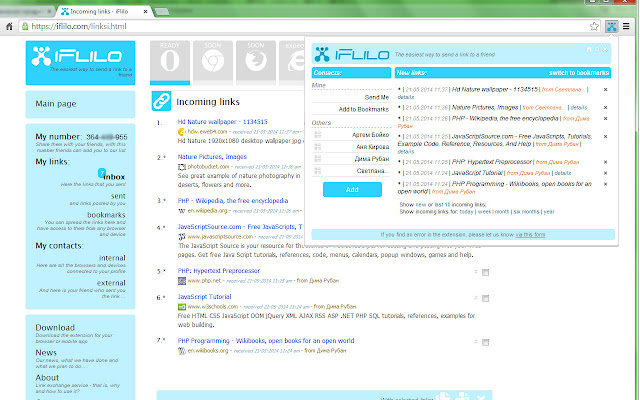
Task: Remove the JavaScriptSource.com link in the popup
Action: (605, 136)
